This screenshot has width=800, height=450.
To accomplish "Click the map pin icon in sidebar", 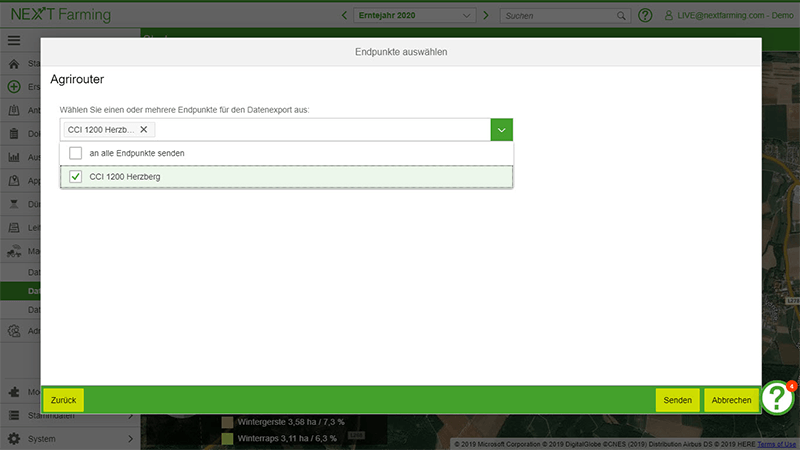I will pyautogui.click(x=14, y=181).
